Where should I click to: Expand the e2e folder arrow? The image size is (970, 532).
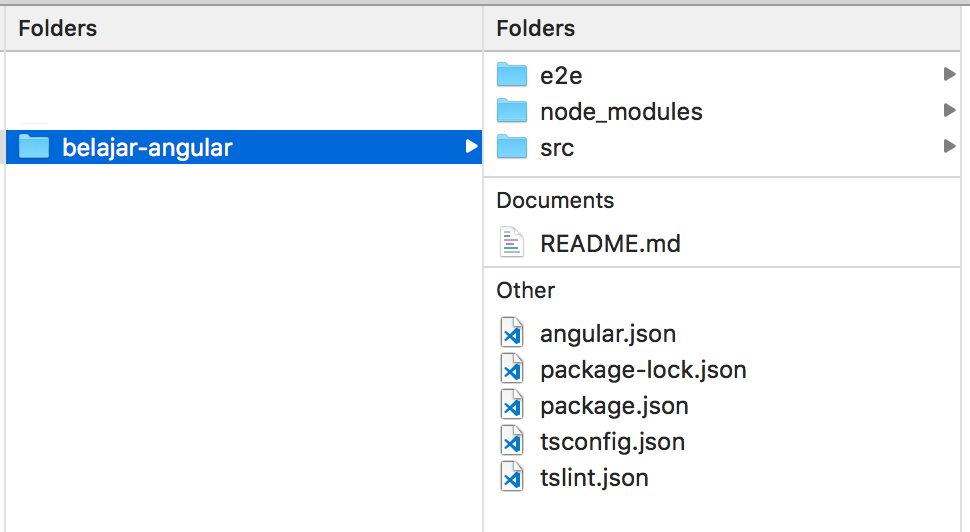(949, 74)
